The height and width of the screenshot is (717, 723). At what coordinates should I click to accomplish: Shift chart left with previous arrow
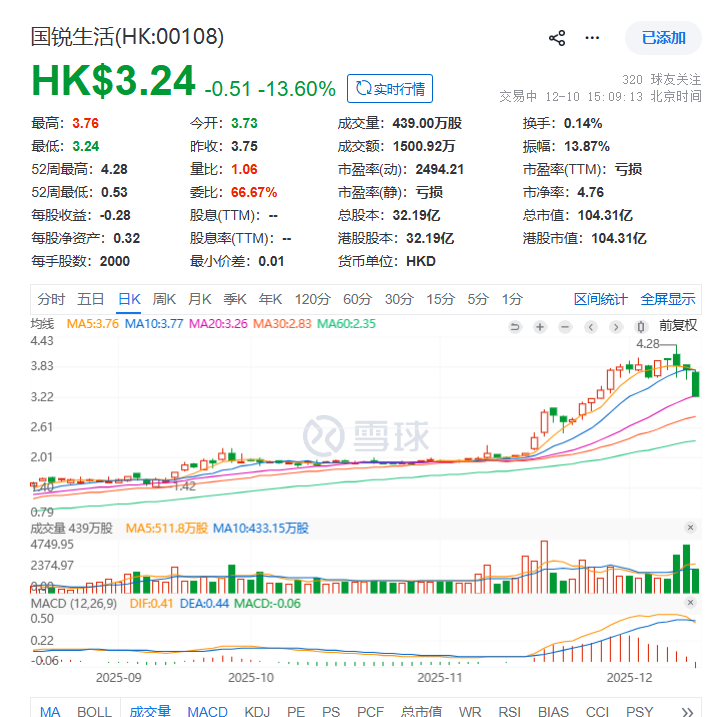pos(591,326)
